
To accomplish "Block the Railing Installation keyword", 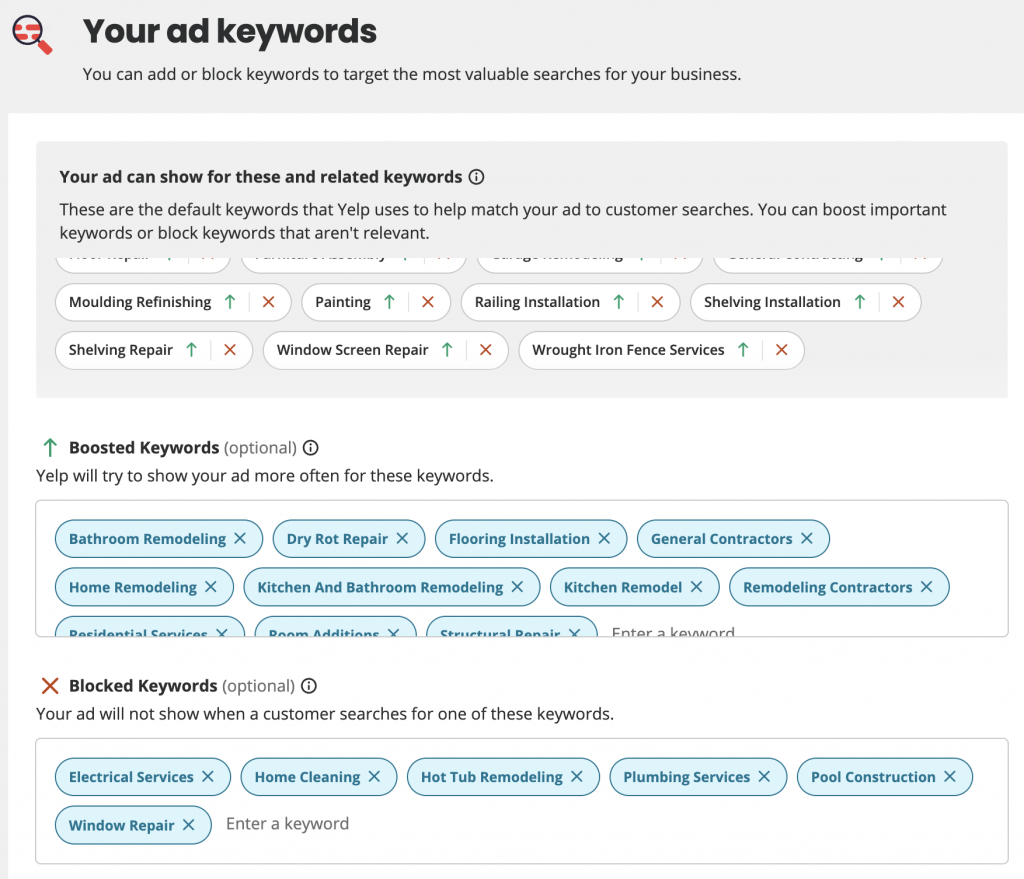I will 657,302.
